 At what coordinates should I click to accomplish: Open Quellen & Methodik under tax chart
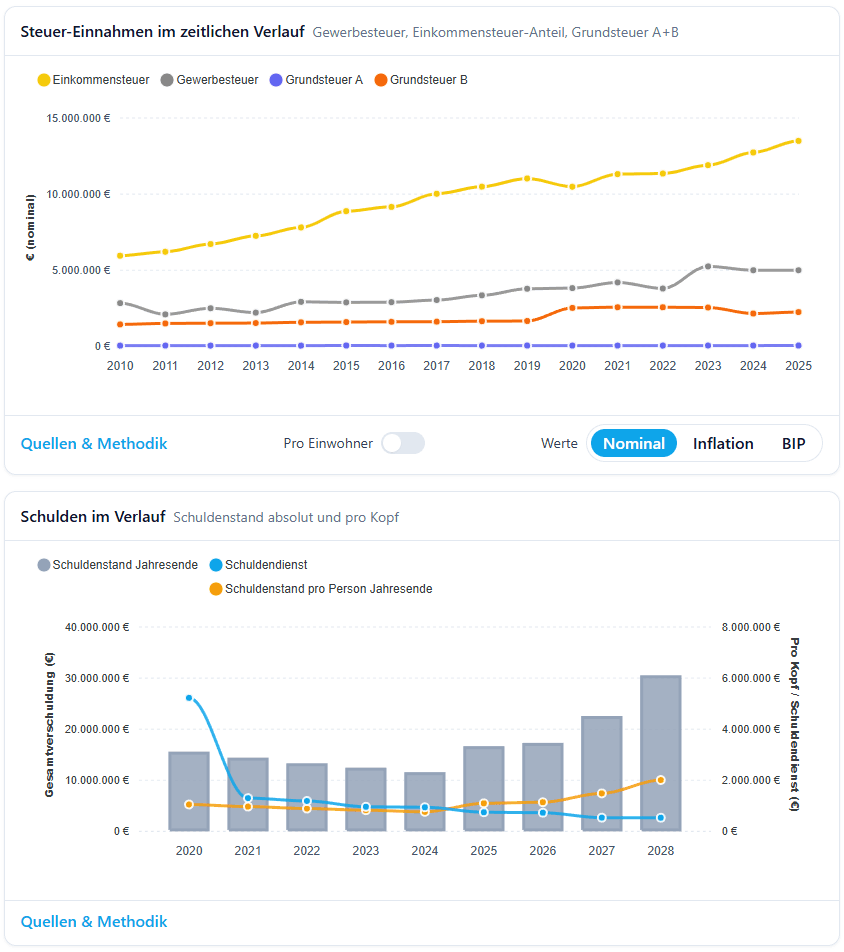point(94,443)
